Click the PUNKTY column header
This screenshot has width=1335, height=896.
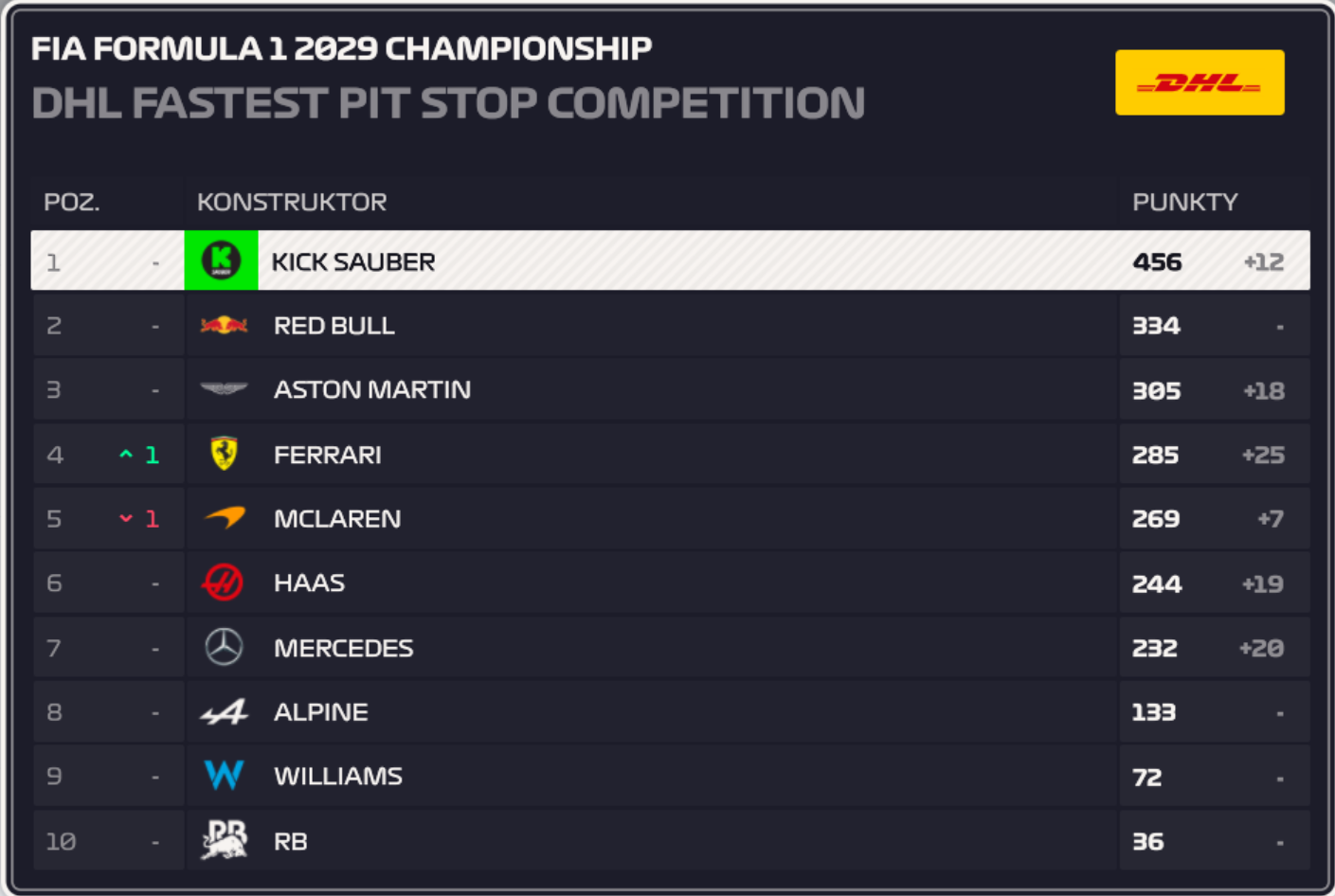(x=1184, y=202)
